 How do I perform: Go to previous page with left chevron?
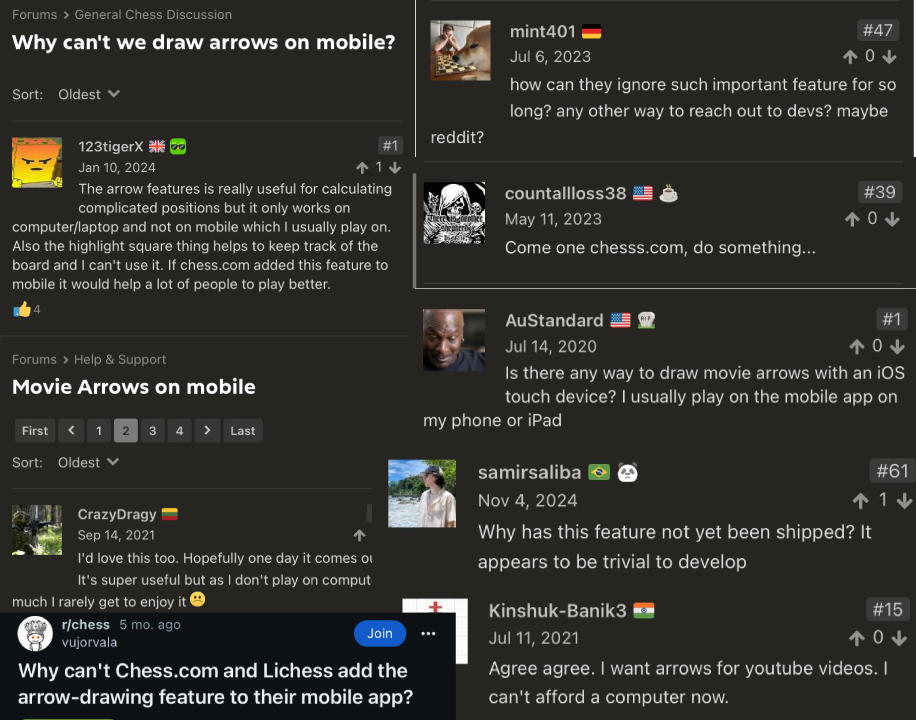click(x=71, y=431)
